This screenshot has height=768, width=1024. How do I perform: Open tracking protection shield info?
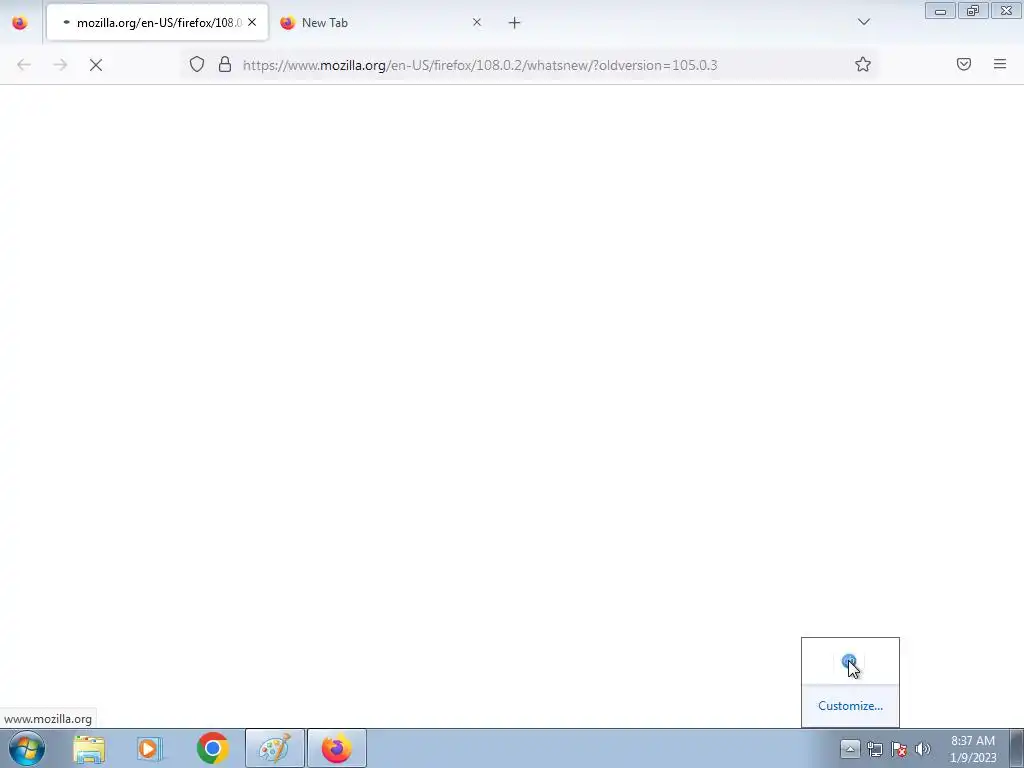pyautogui.click(x=197, y=64)
